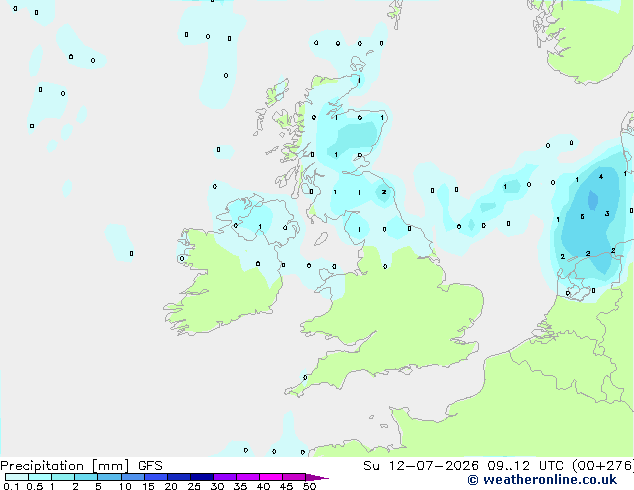Click the 'GFS' model label
634x490 pixels.
coord(150,466)
